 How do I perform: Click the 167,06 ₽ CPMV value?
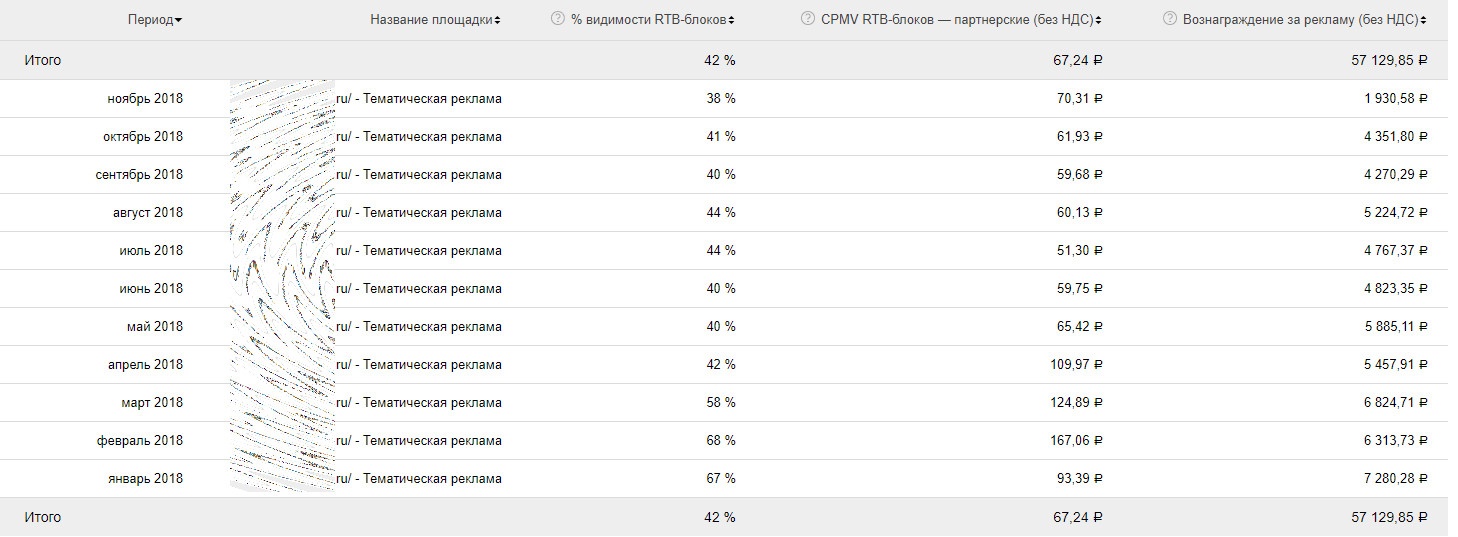coord(1073,441)
